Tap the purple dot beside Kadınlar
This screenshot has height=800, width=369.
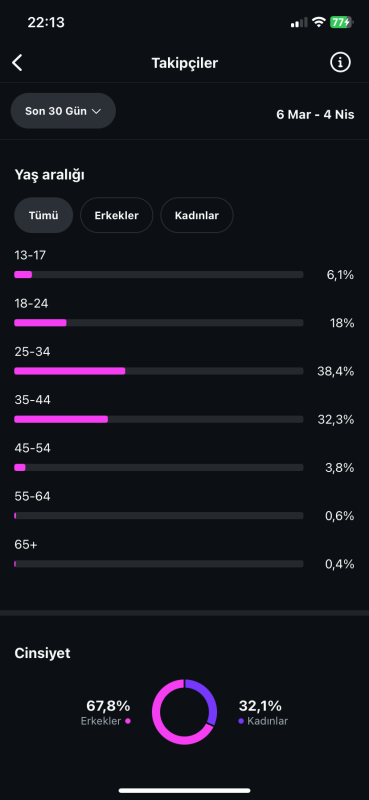pos(241,721)
